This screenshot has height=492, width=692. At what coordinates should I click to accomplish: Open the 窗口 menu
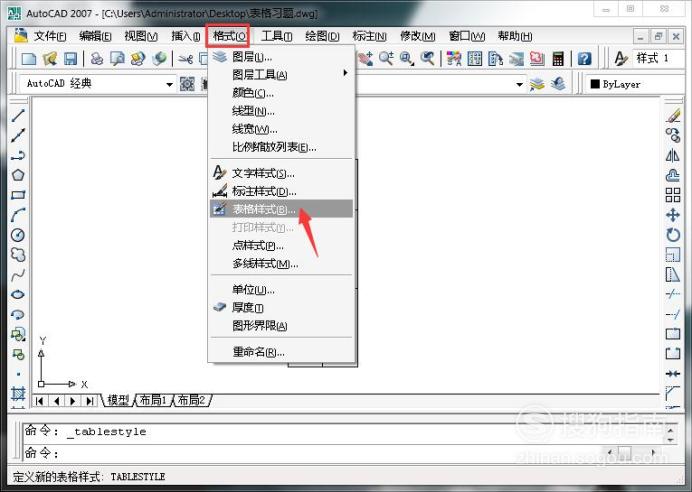tap(466, 36)
